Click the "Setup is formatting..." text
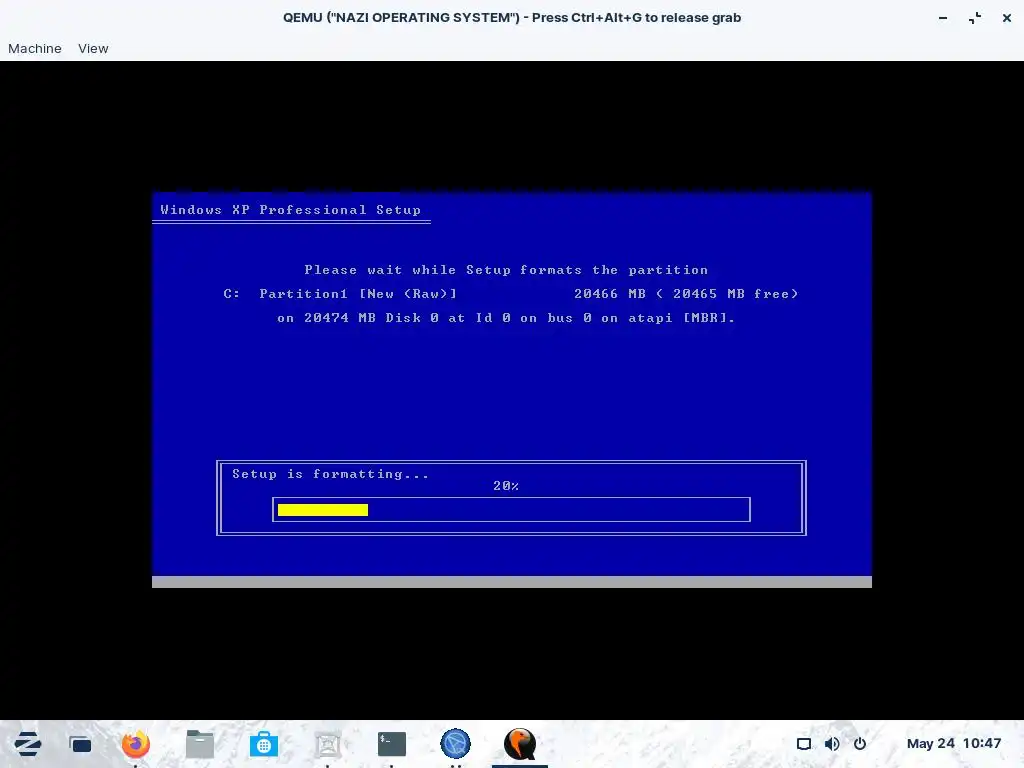This screenshot has width=1024, height=768. point(330,474)
